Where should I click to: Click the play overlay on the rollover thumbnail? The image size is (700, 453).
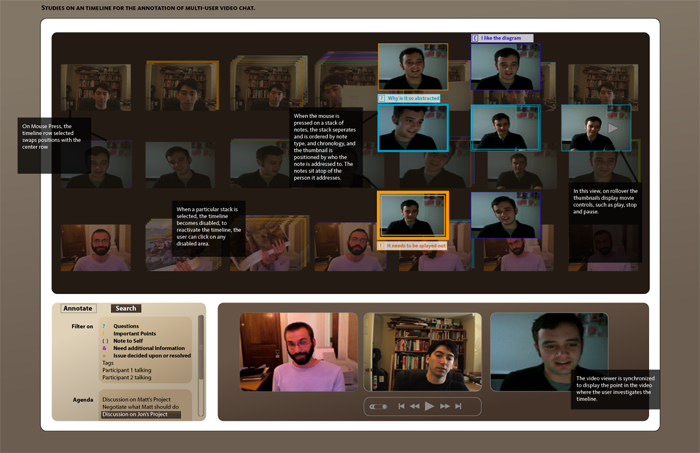[614, 128]
